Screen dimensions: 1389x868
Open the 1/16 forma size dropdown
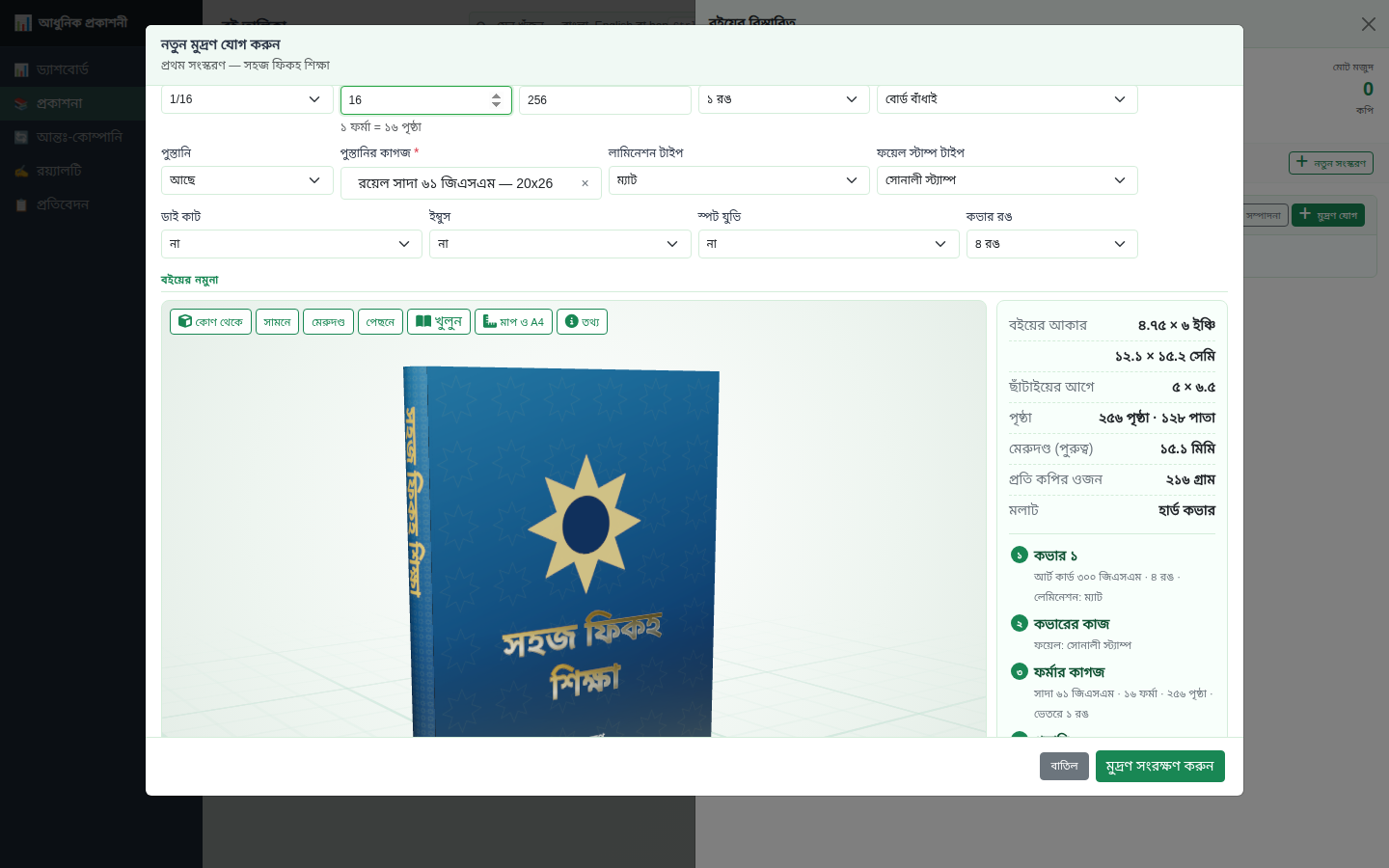click(247, 99)
